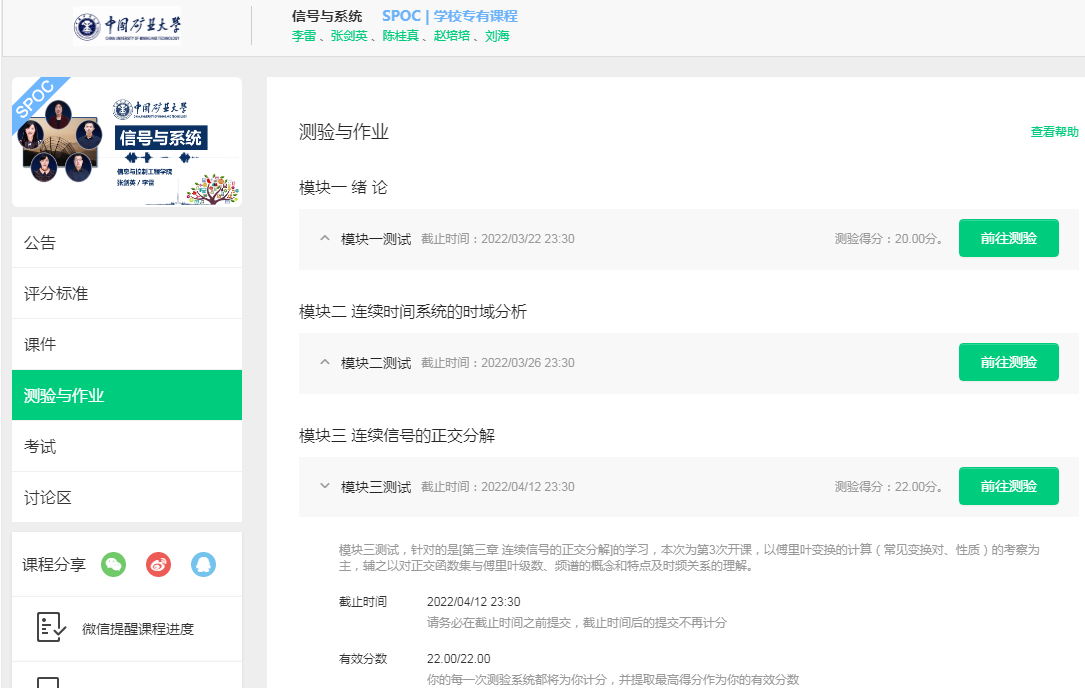
Task: Click 前往测验 for 模块一测试
Action: (1008, 238)
